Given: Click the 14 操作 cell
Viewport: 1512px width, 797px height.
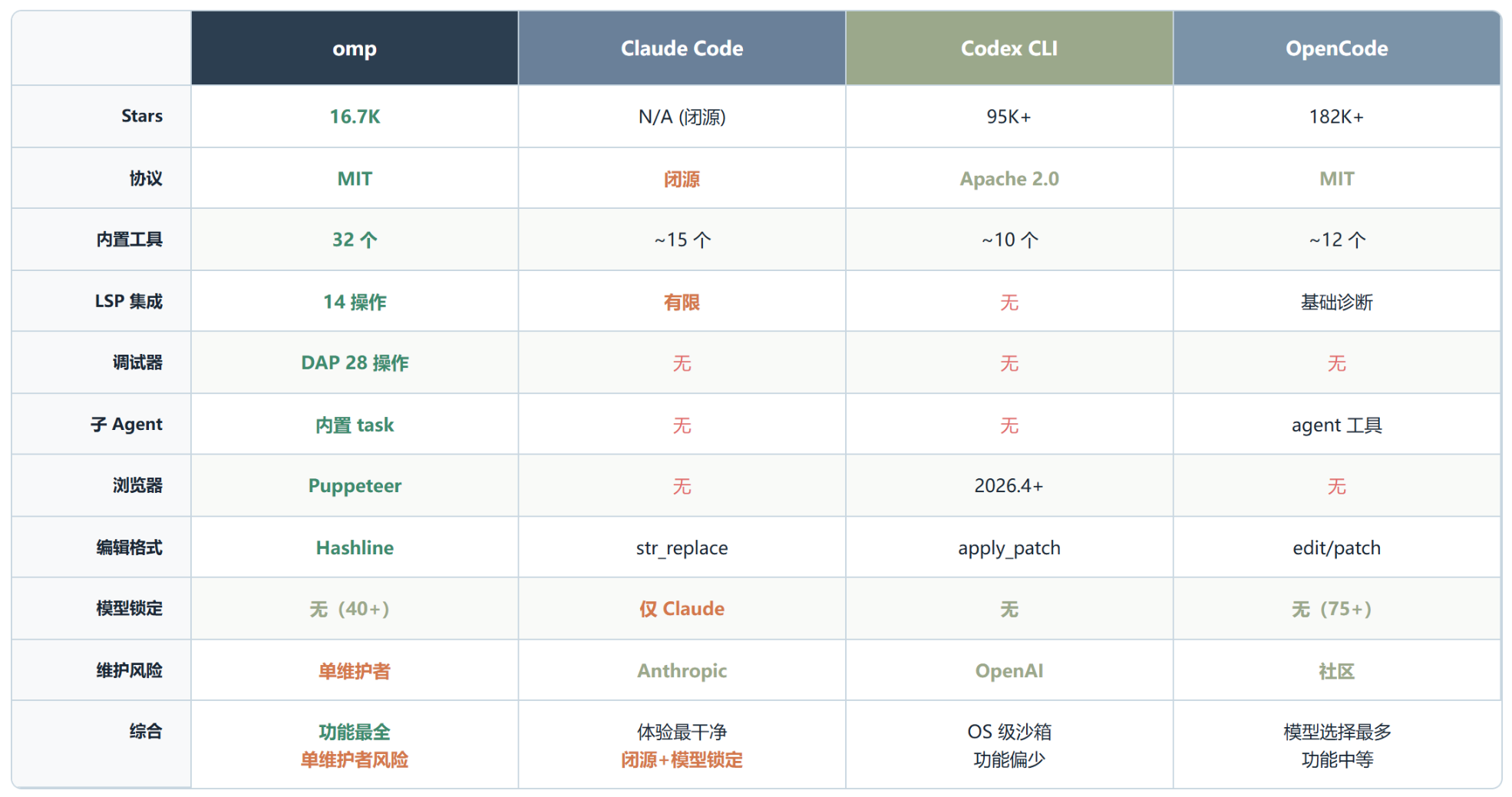Looking at the screenshot, I should click(355, 302).
